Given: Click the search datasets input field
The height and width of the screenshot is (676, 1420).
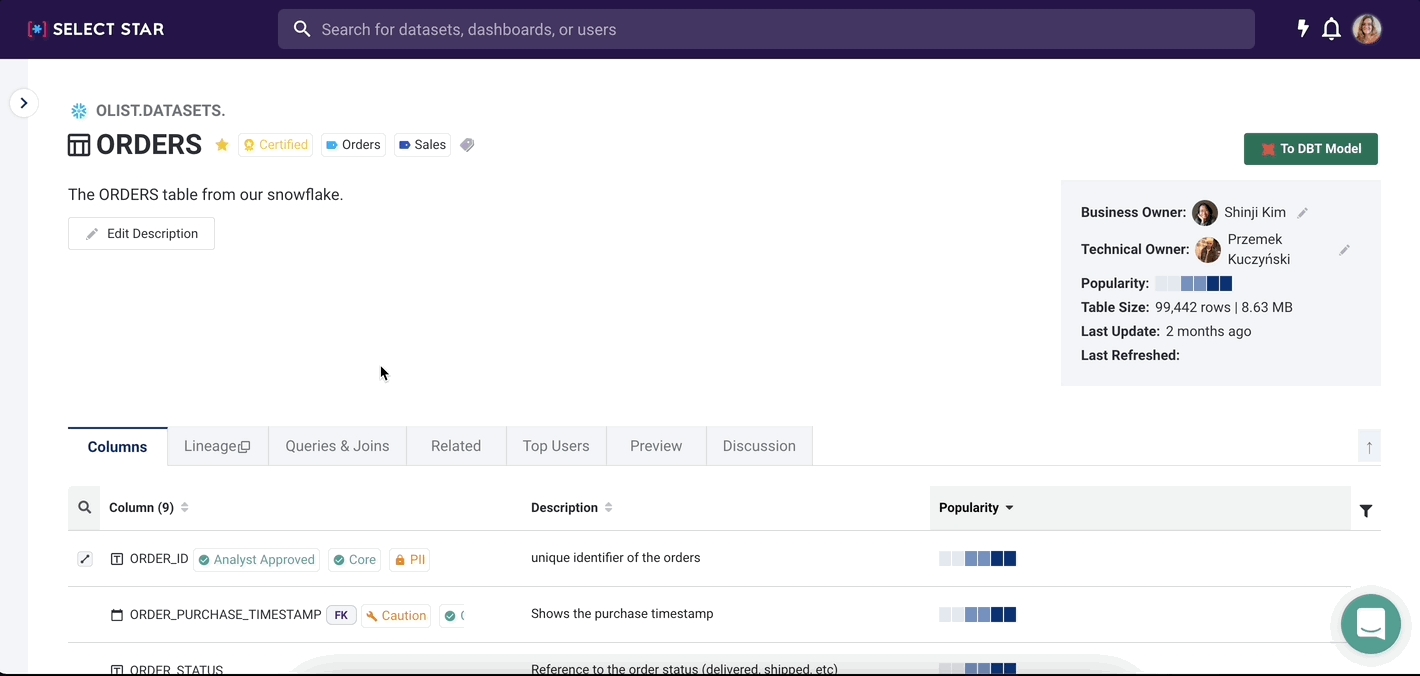Looking at the screenshot, I should [x=766, y=29].
